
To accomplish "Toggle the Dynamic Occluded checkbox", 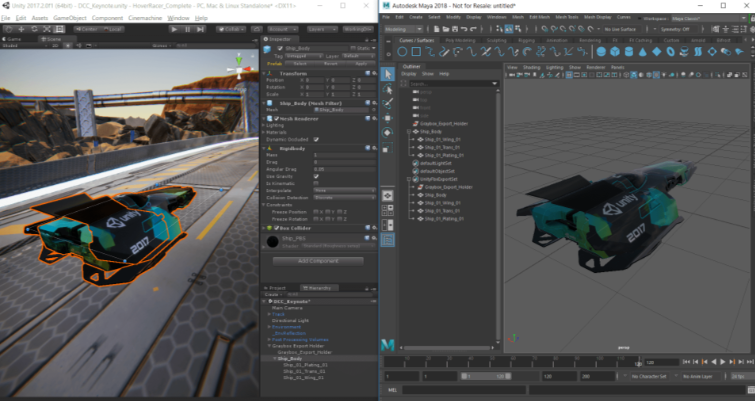I will click(x=317, y=139).
